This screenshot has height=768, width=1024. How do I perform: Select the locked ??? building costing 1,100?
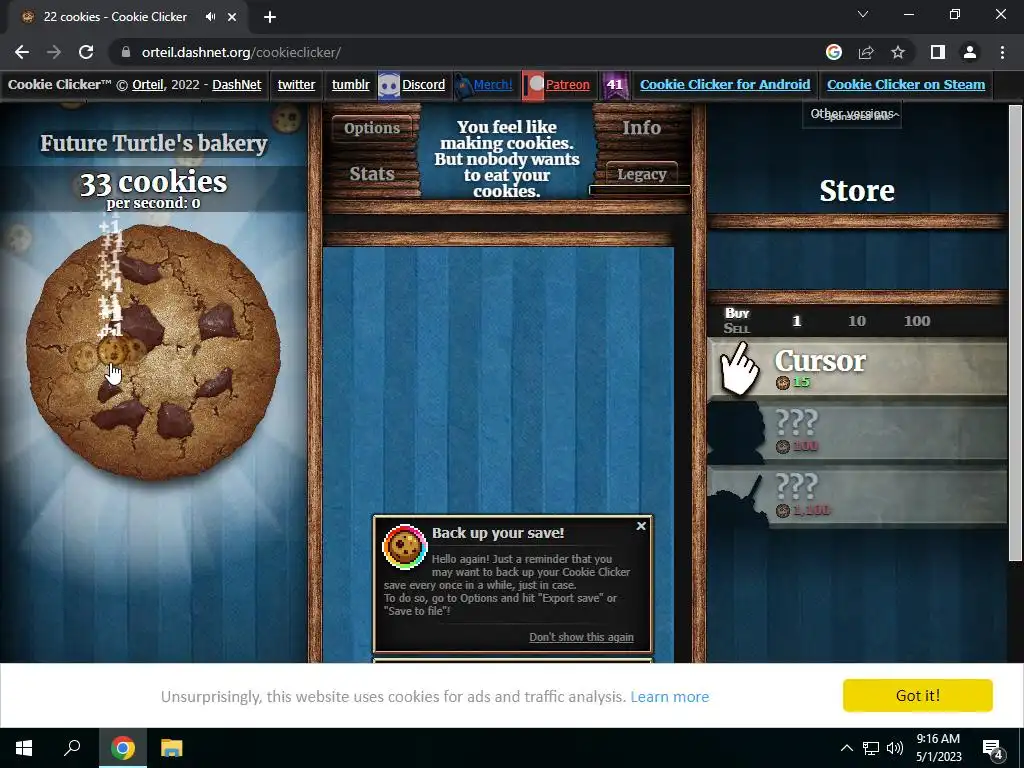coord(857,495)
